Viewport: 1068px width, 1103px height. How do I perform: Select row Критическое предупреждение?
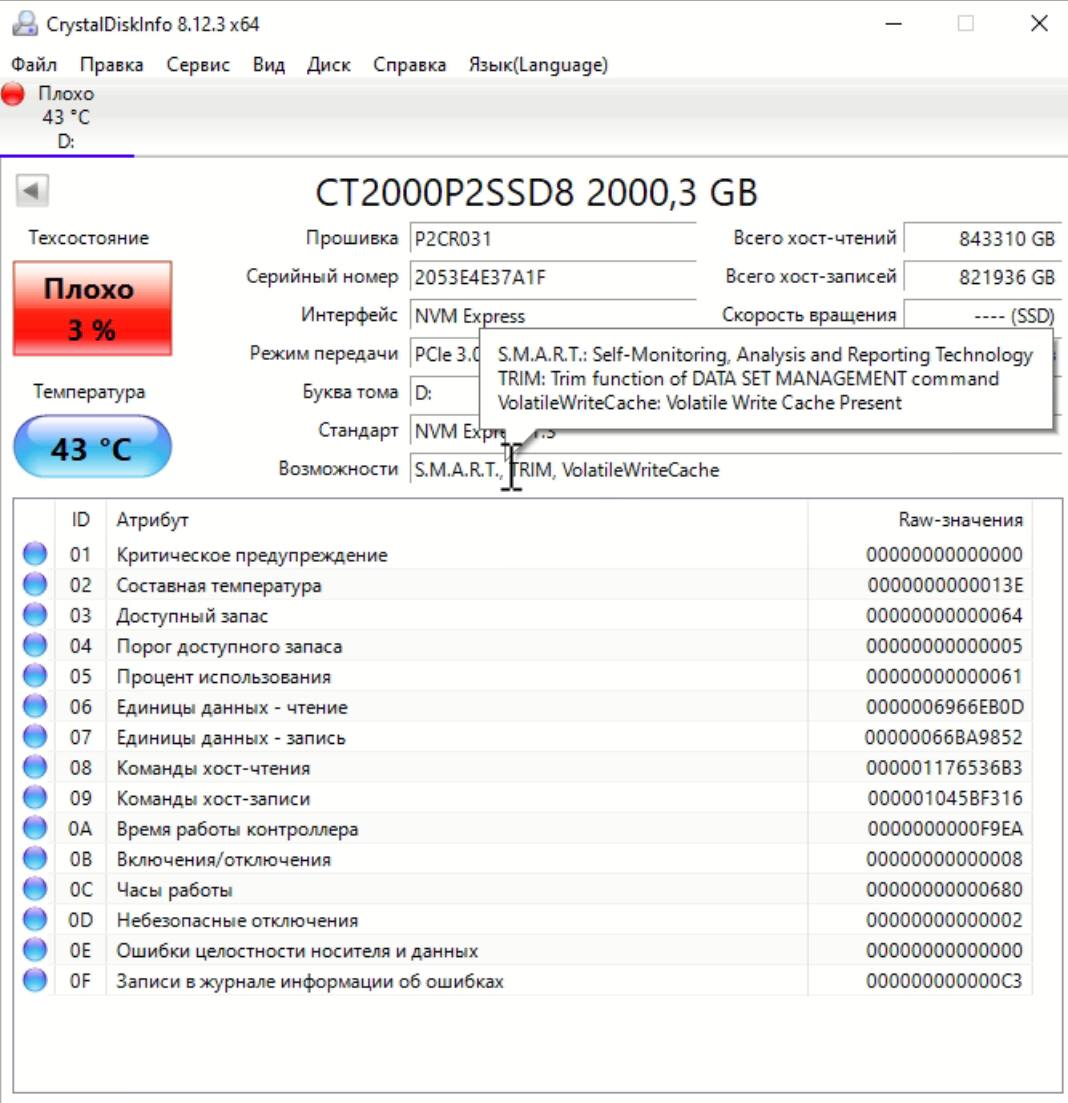[523, 554]
